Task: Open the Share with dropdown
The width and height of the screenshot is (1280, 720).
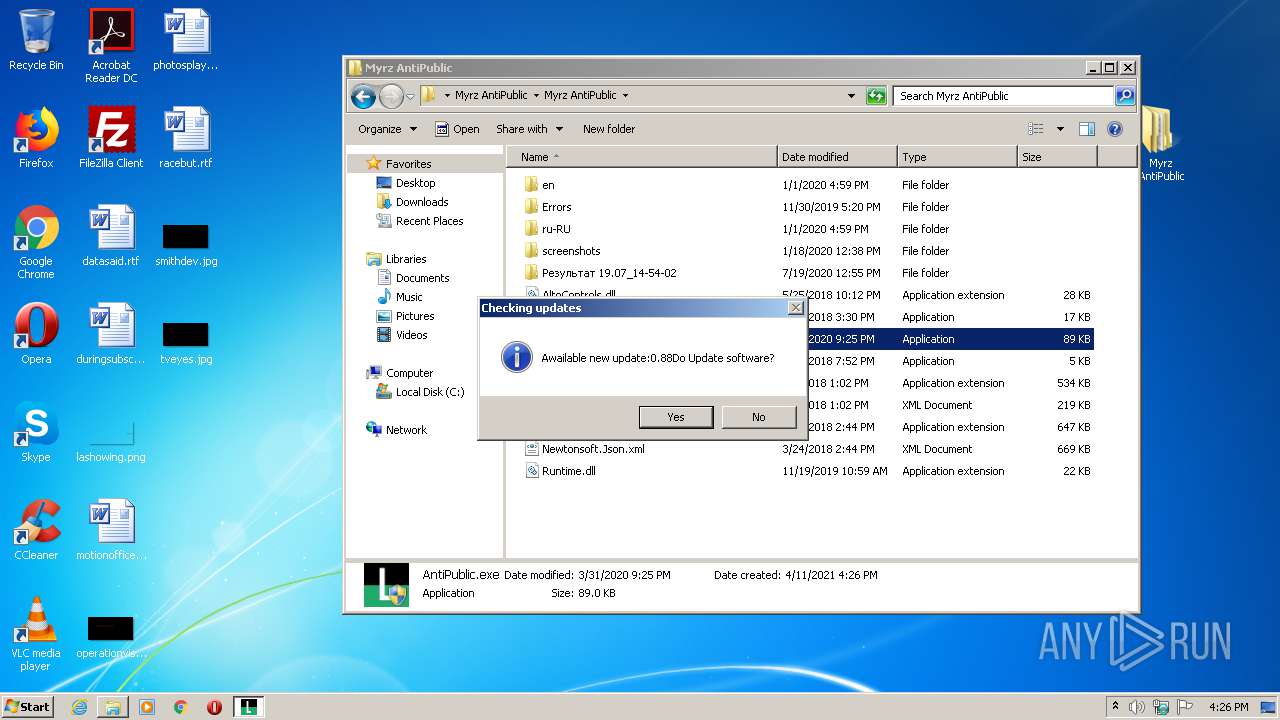Action: tap(529, 129)
